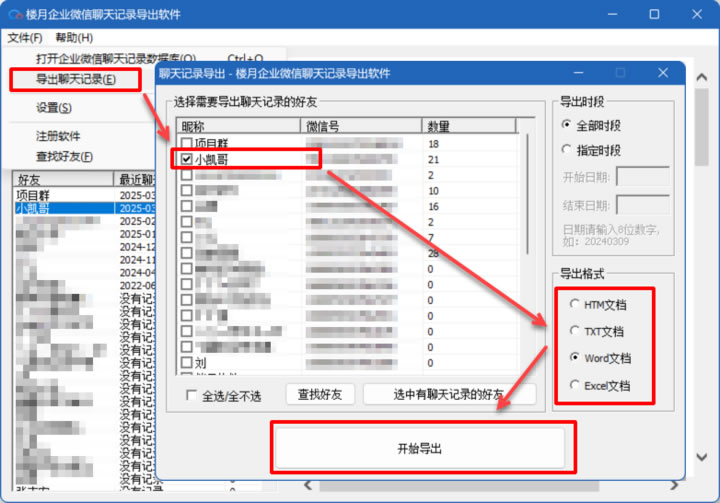This screenshot has height=503, width=720.
Task: Open the 文件(F) menu
Action: [25, 38]
